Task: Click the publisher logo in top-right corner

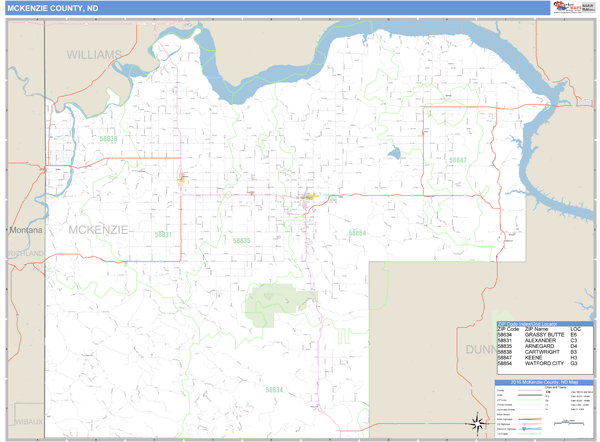Action: pos(571,7)
